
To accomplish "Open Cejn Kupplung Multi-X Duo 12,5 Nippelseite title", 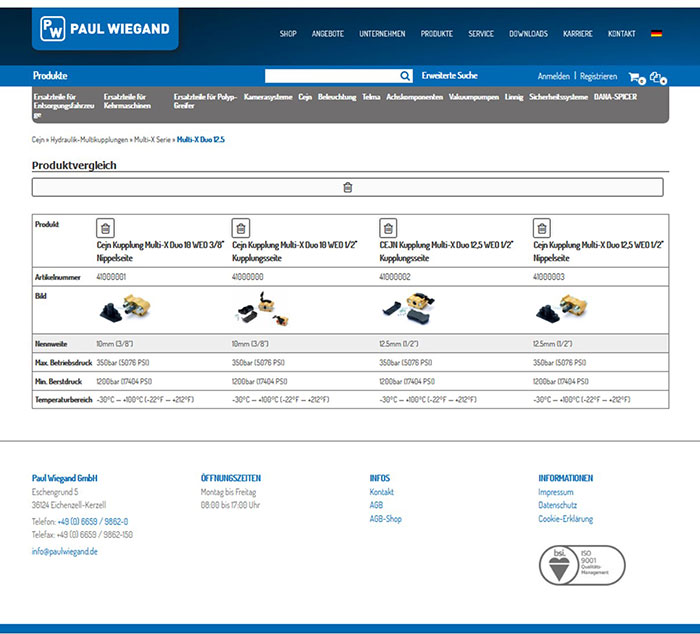I will coord(598,251).
